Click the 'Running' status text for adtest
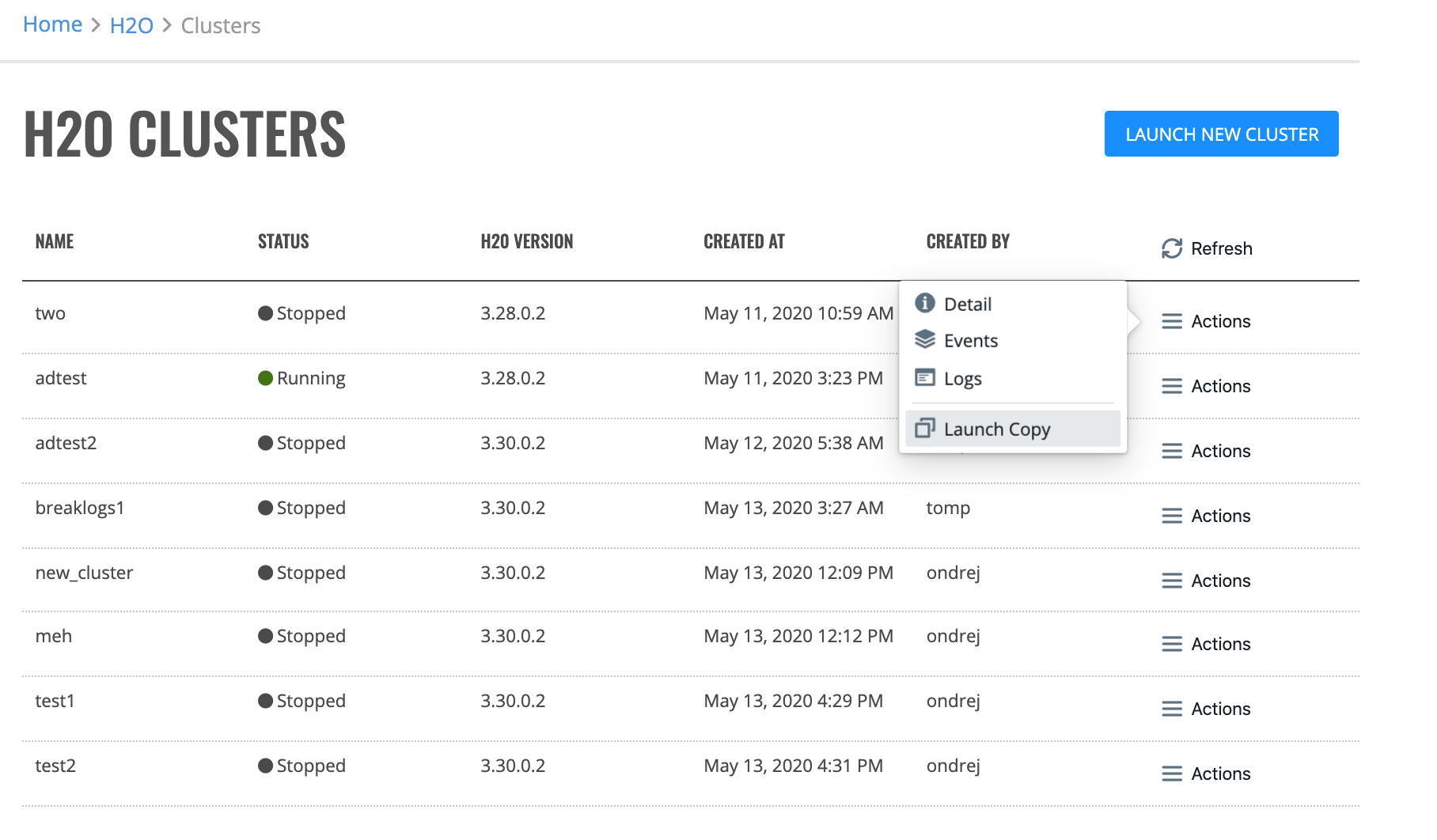The width and height of the screenshot is (1437, 840). [x=311, y=378]
